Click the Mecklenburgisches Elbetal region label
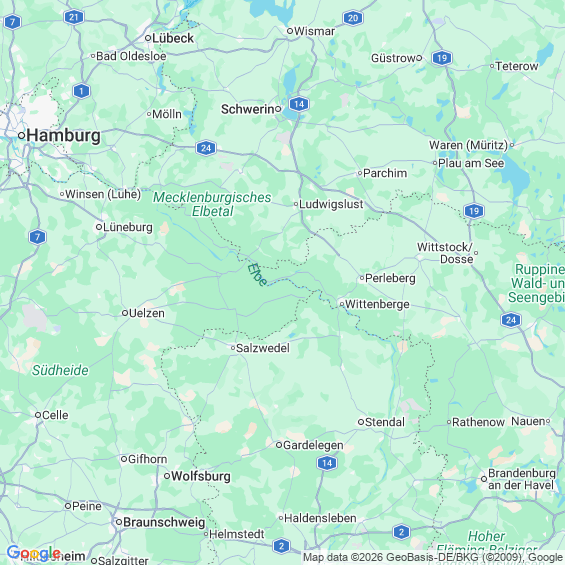The height and width of the screenshot is (565, 565). tap(212, 204)
